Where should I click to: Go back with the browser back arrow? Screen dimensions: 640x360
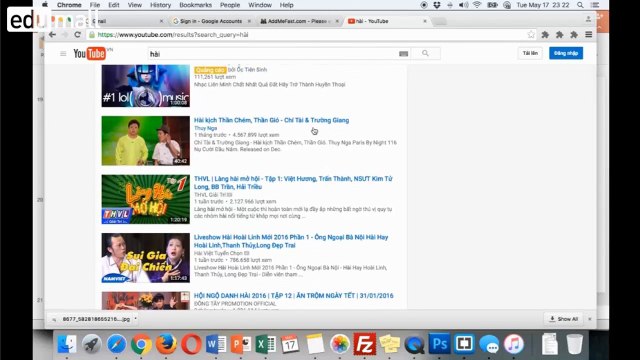(x=52, y=35)
